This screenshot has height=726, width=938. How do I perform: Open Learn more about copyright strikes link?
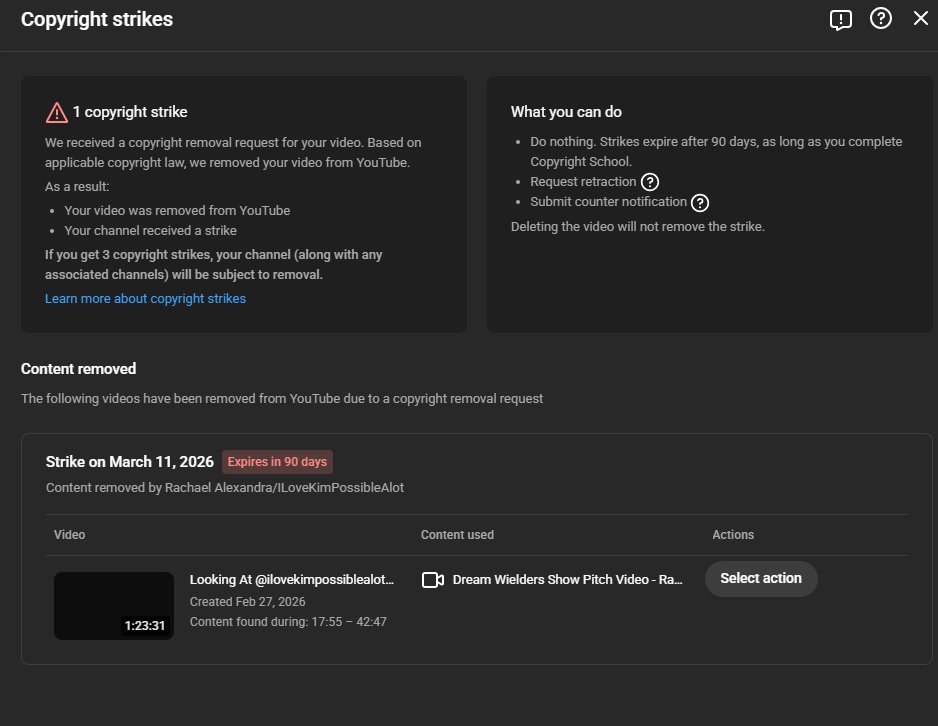click(145, 298)
